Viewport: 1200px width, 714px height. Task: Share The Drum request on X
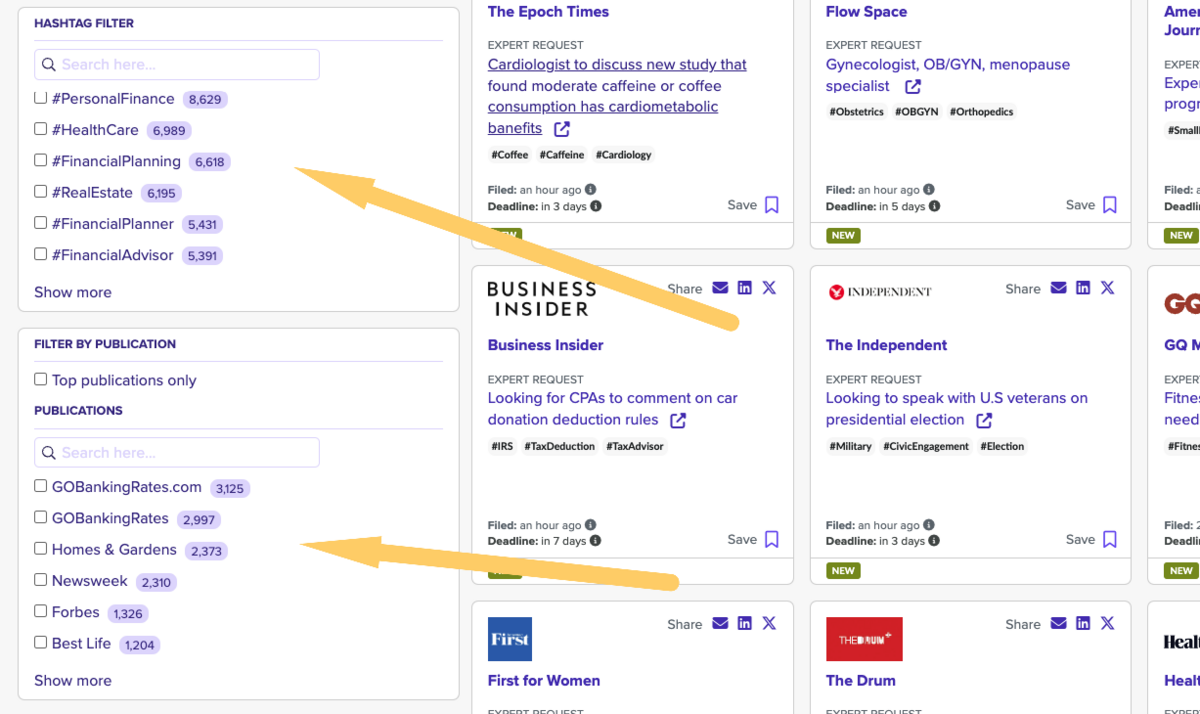(1107, 623)
